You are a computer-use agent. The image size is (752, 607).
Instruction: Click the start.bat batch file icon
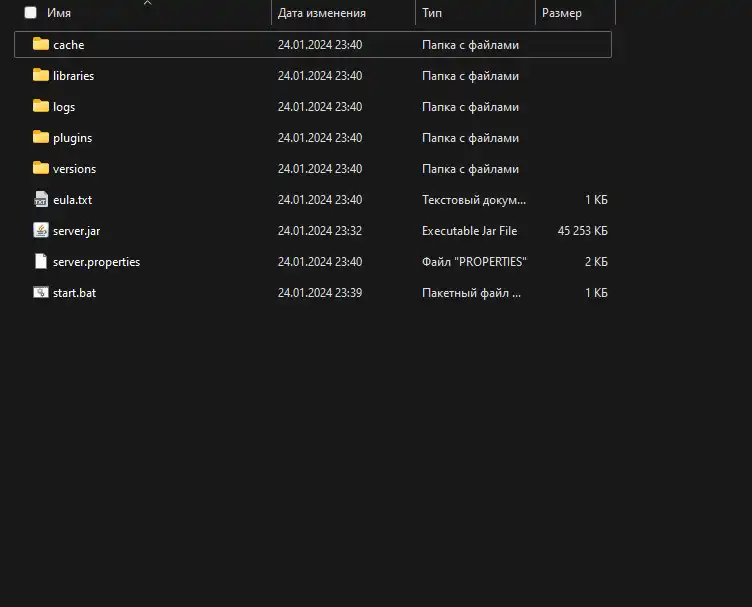click(x=41, y=292)
